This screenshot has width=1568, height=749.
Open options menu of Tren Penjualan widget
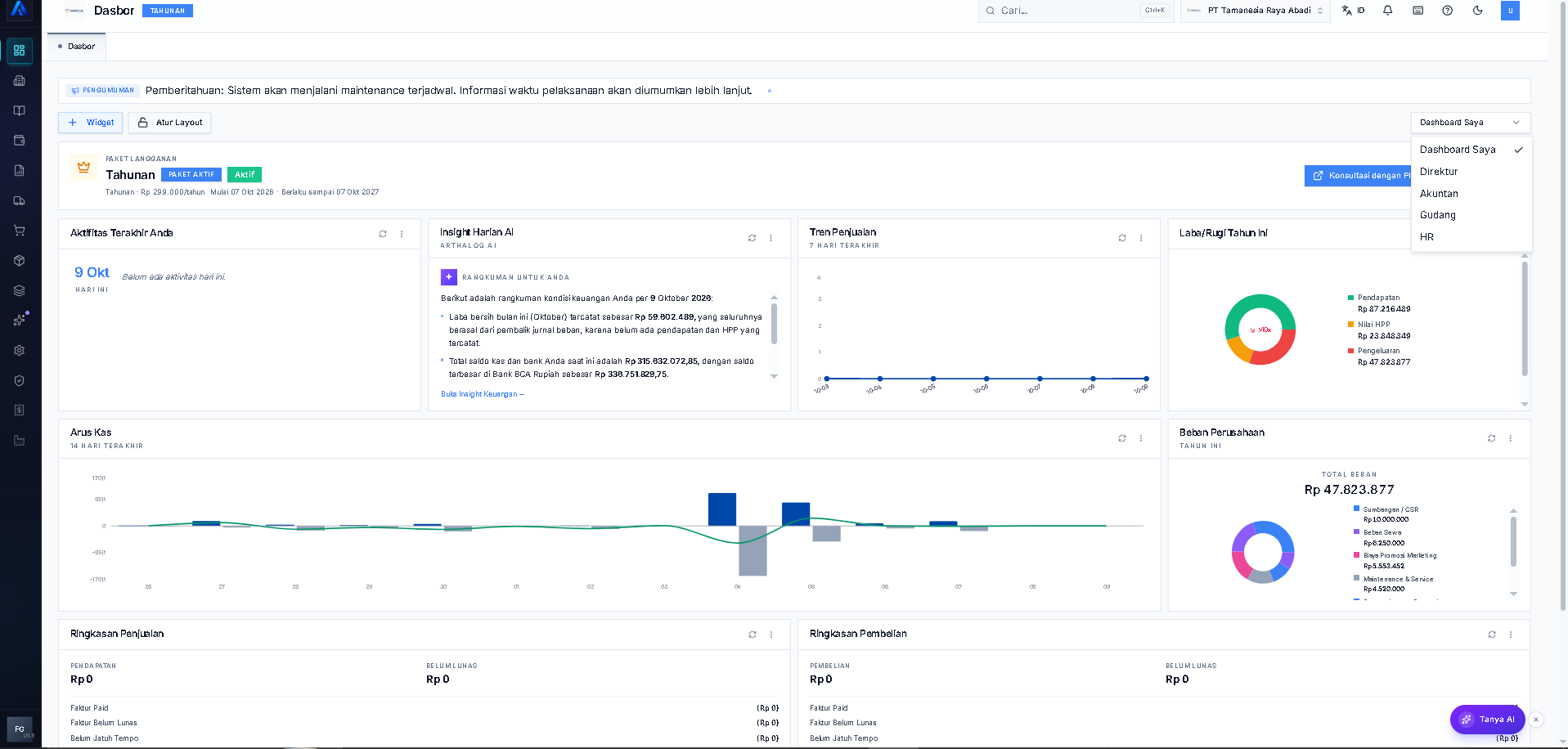coord(1141,238)
